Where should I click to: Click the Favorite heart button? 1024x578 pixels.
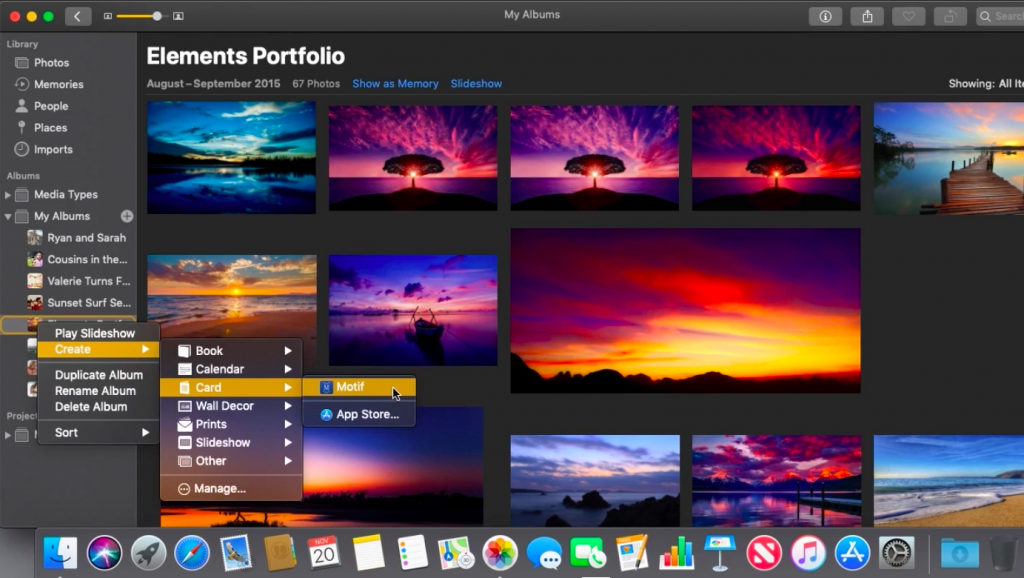pos(908,16)
